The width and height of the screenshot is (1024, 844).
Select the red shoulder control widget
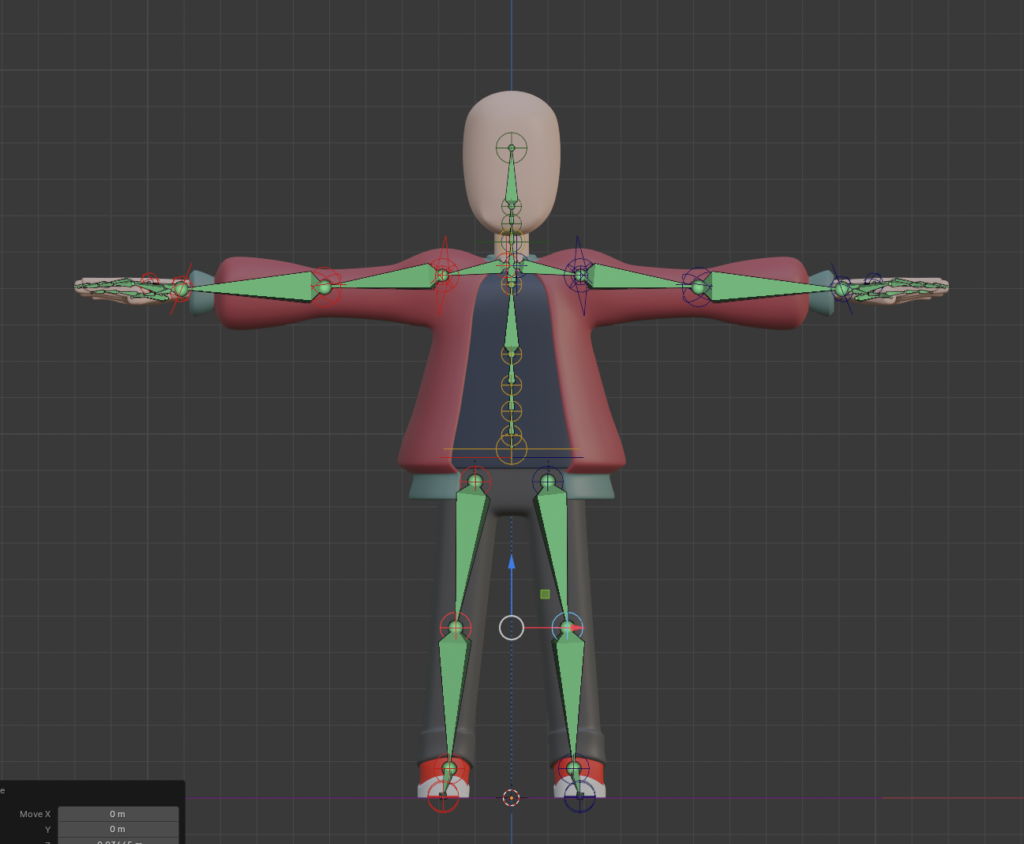444,273
